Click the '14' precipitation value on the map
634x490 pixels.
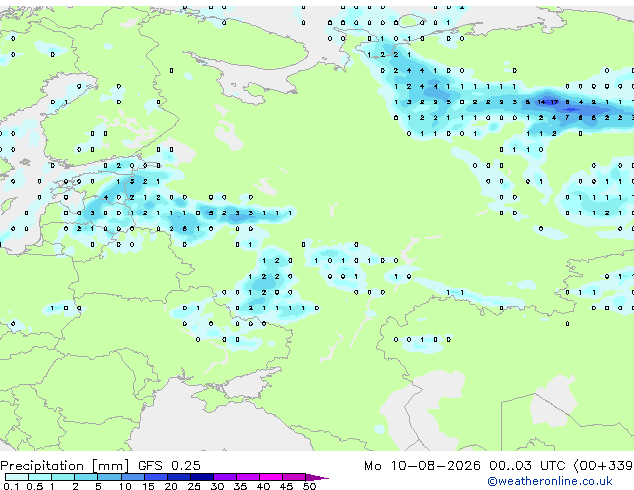541,102
